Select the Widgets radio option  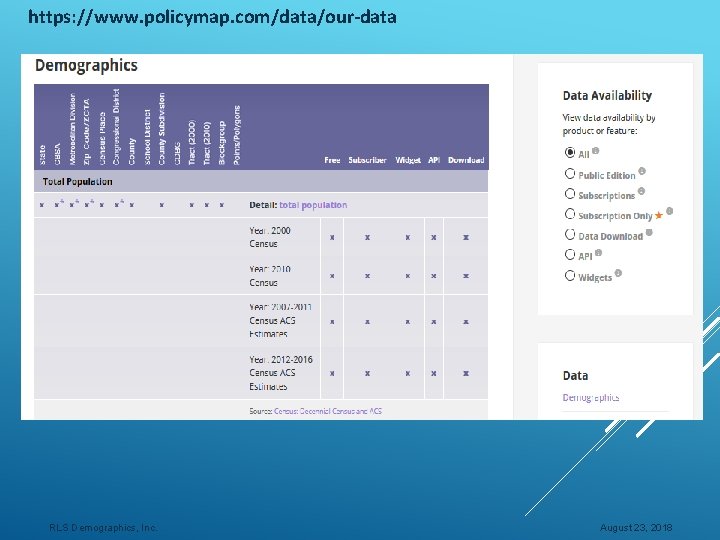(570, 275)
